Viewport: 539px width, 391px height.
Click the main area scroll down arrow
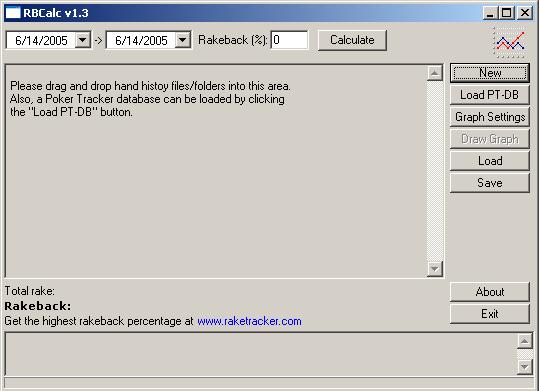[x=434, y=269]
